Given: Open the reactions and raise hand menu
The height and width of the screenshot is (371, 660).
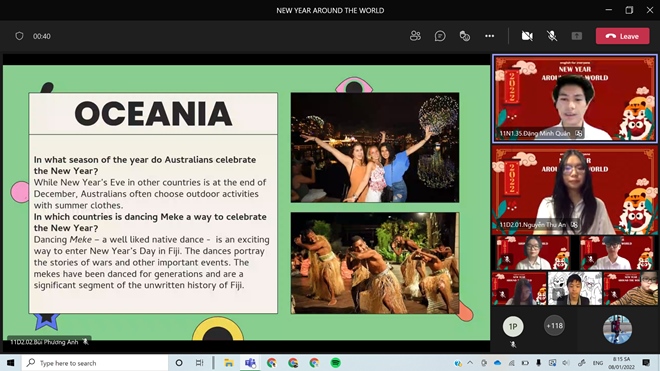Looking at the screenshot, I should 465,36.
